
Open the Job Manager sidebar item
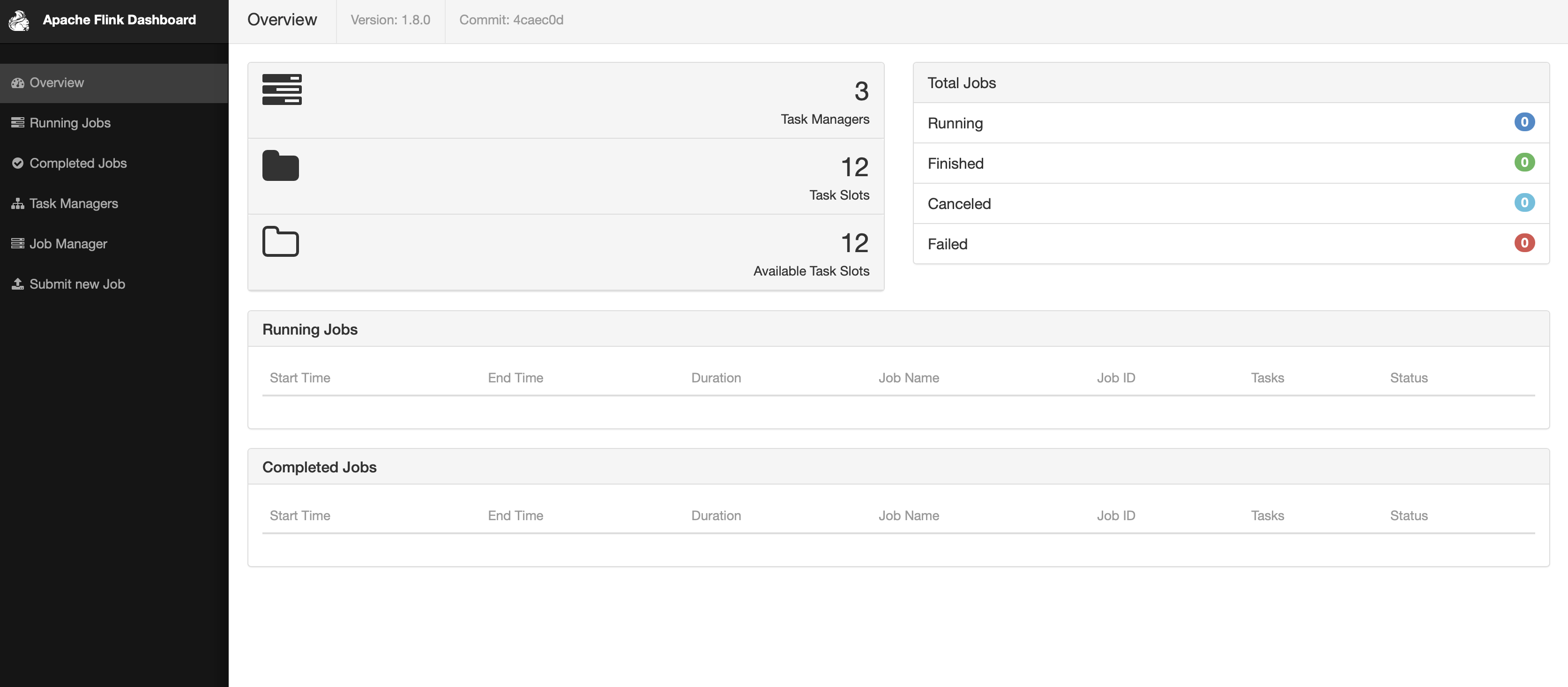point(68,244)
